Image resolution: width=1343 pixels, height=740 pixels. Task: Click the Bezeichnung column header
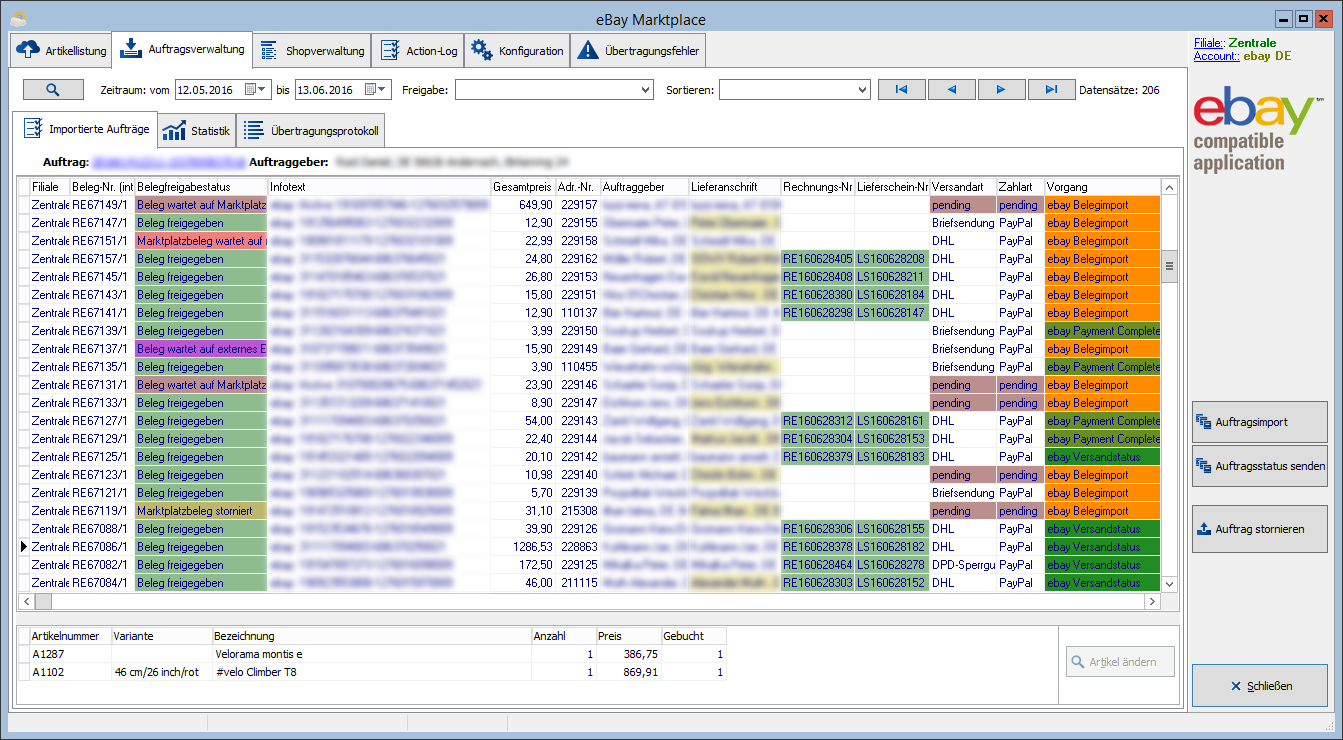pyautogui.click(x=371, y=636)
